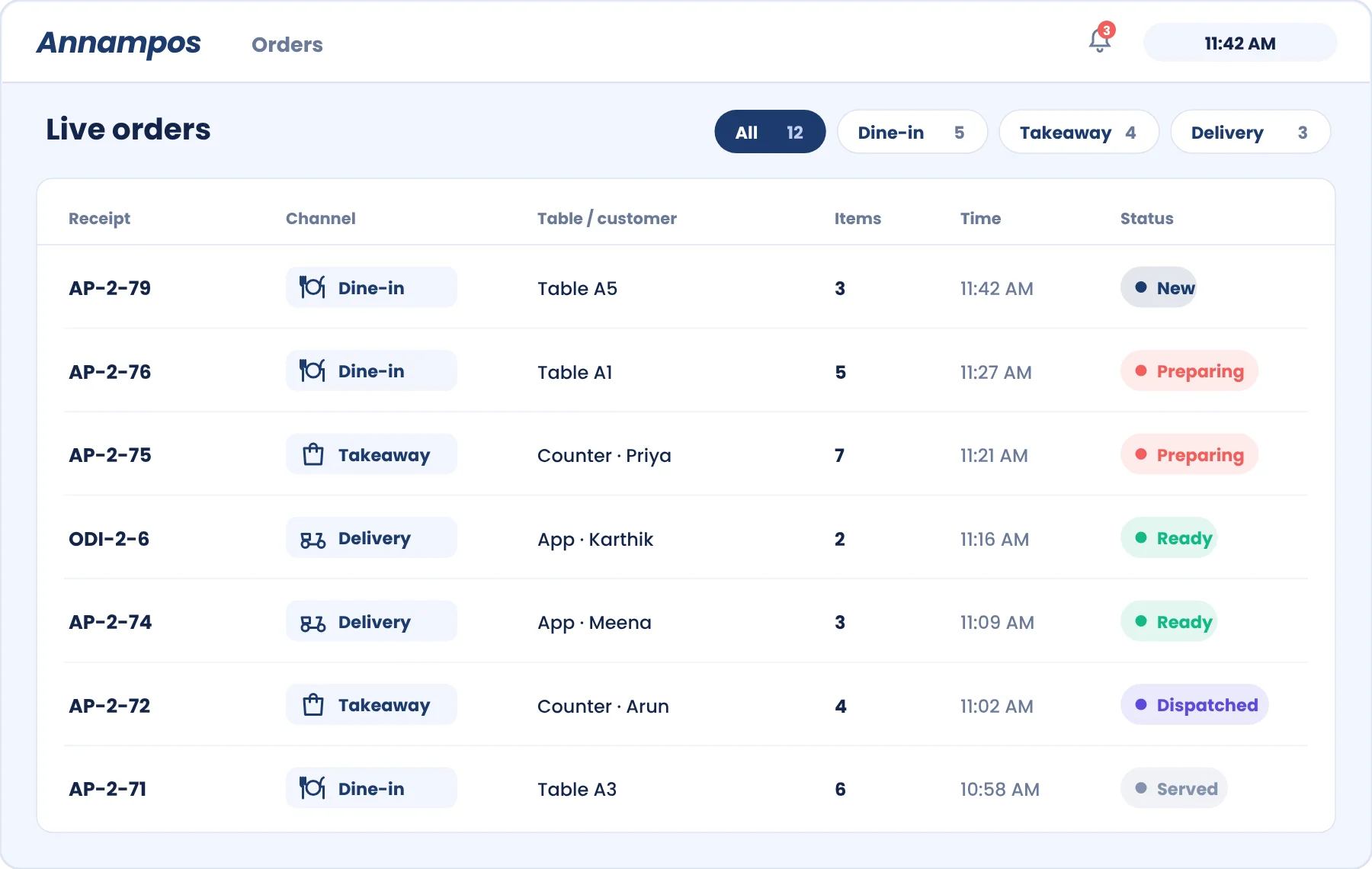Open receipt ODI-2-6
1372x869 pixels.
[109, 539]
